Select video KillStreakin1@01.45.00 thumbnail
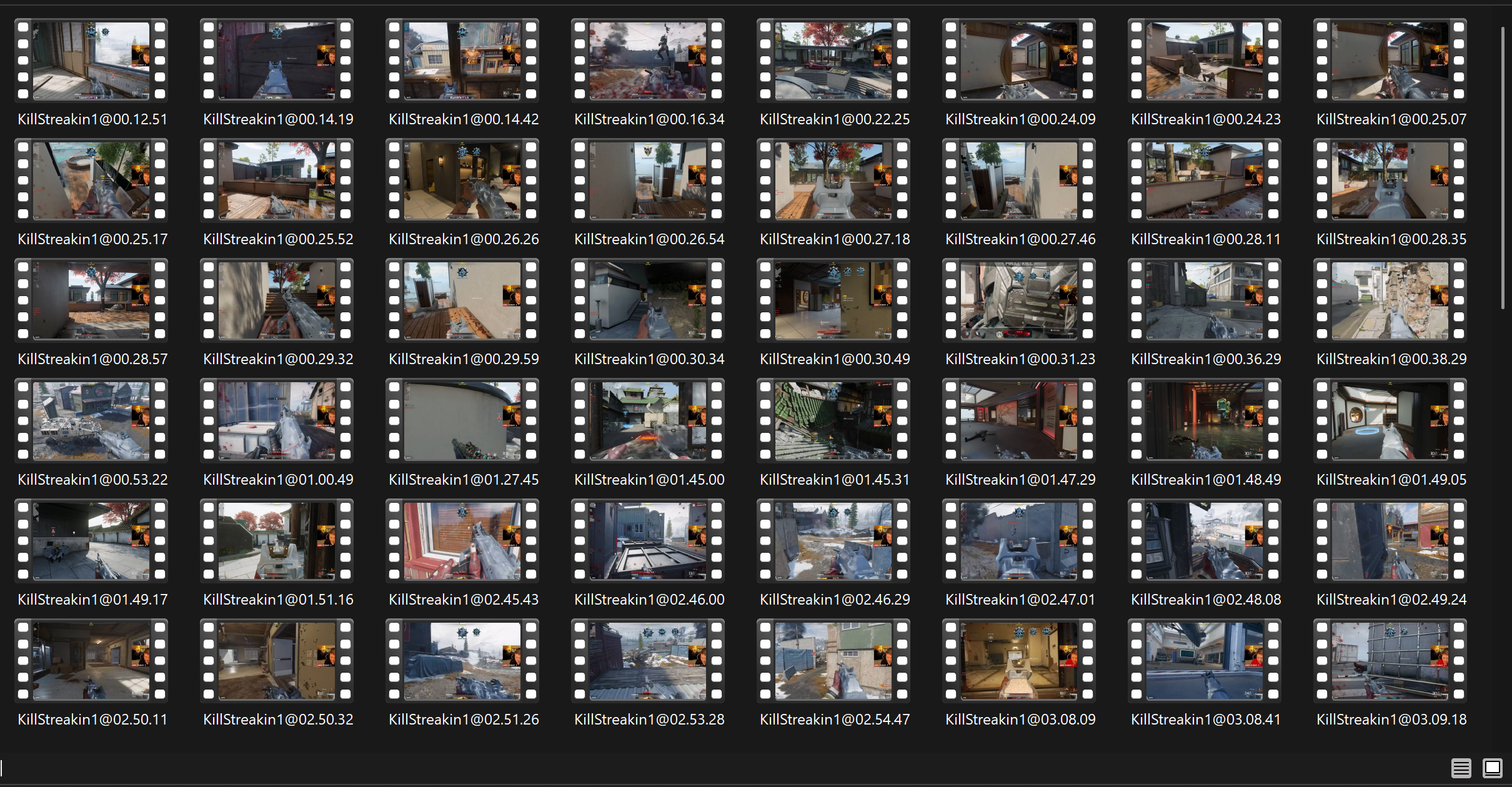 (x=648, y=421)
